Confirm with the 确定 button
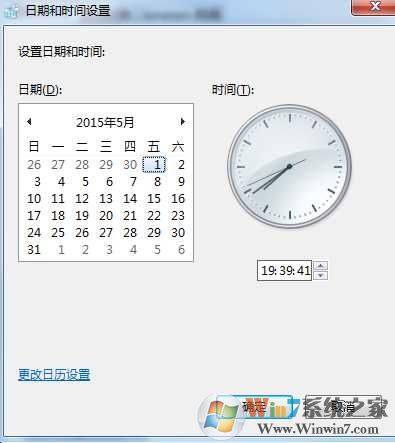This screenshot has width=395, height=443. (254, 407)
